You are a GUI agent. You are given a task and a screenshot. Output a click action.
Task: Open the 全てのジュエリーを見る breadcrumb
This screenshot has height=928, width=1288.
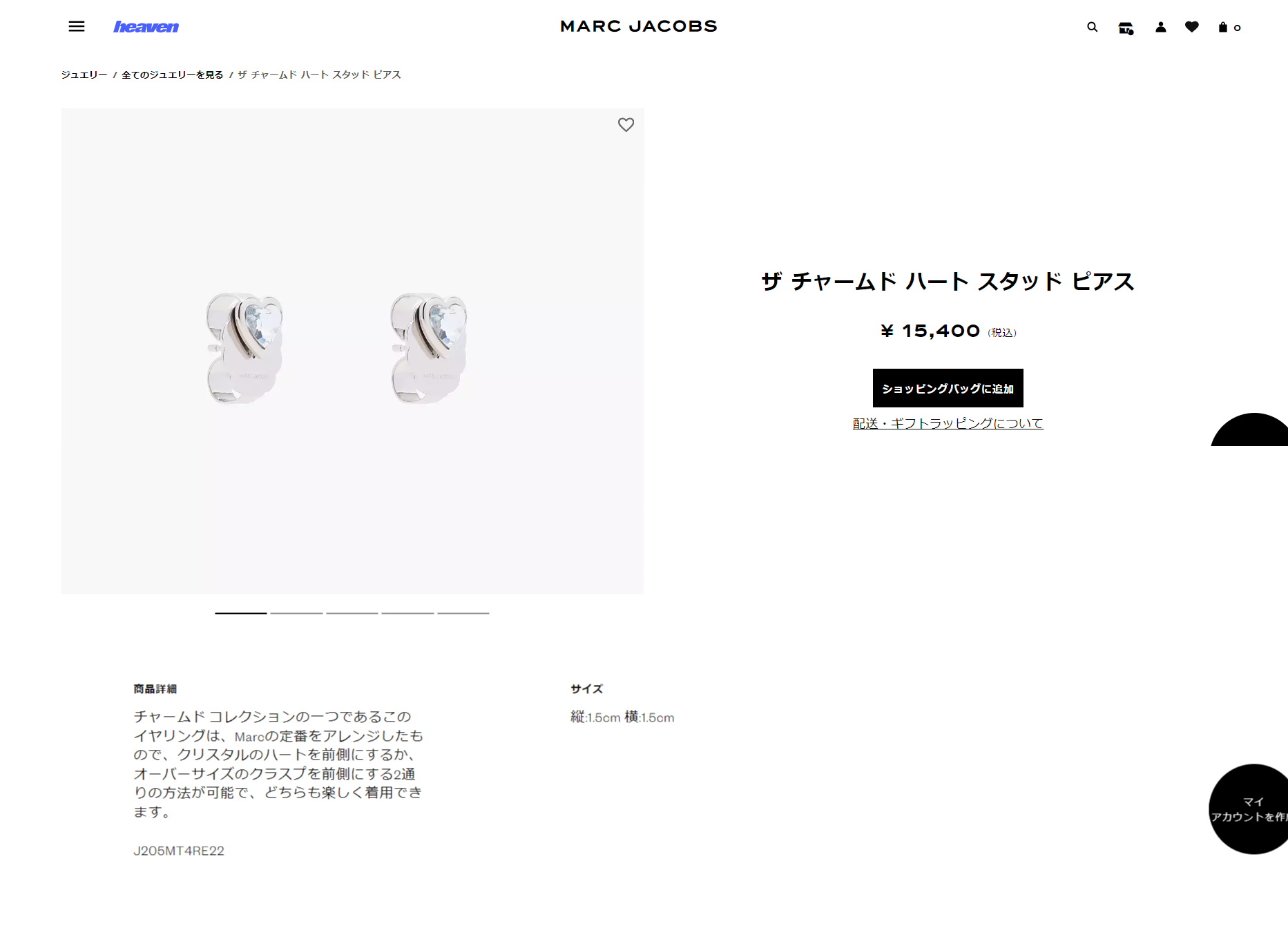click(x=173, y=75)
